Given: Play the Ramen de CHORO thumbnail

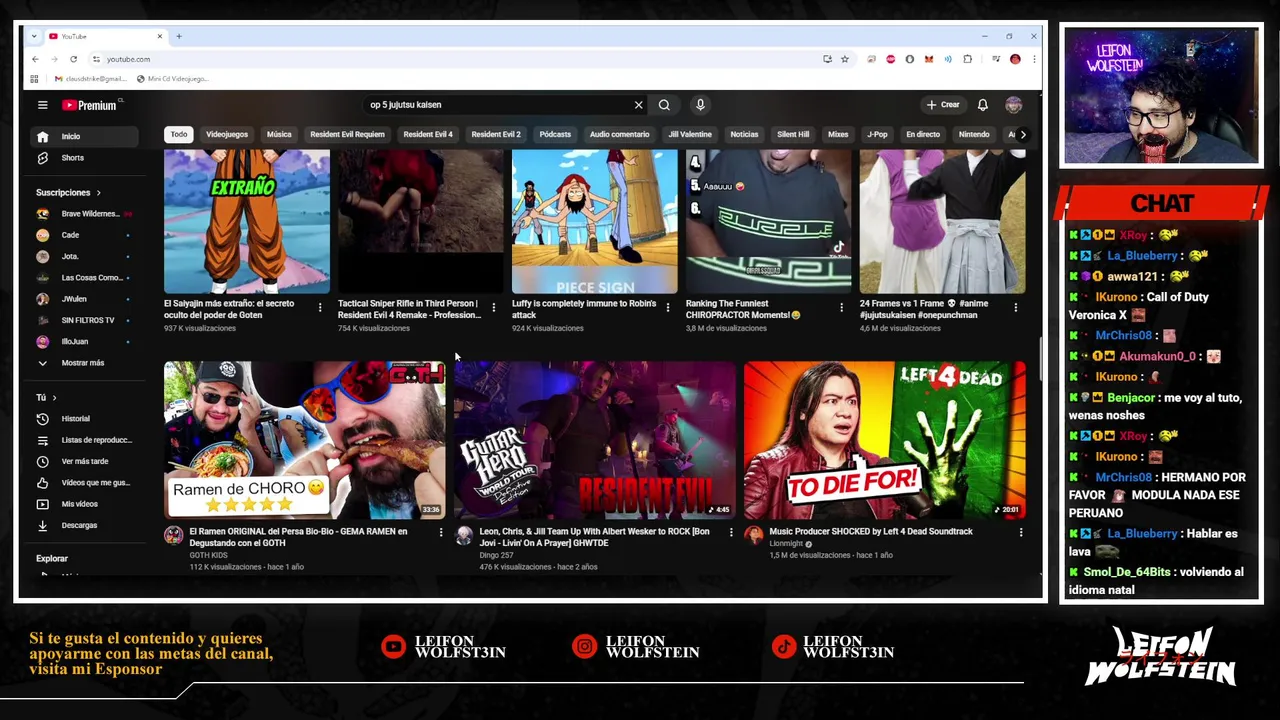Looking at the screenshot, I should [x=305, y=441].
